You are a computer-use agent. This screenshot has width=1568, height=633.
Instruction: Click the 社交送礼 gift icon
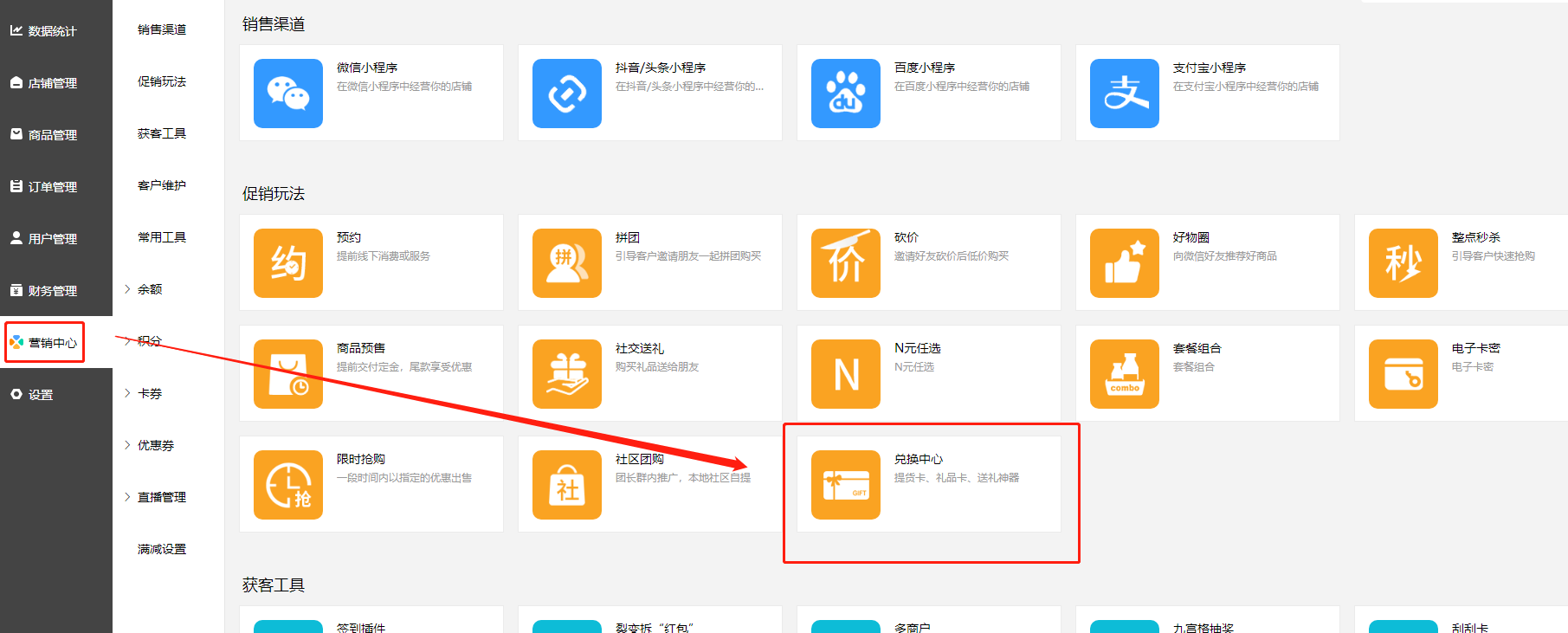pos(567,374)
